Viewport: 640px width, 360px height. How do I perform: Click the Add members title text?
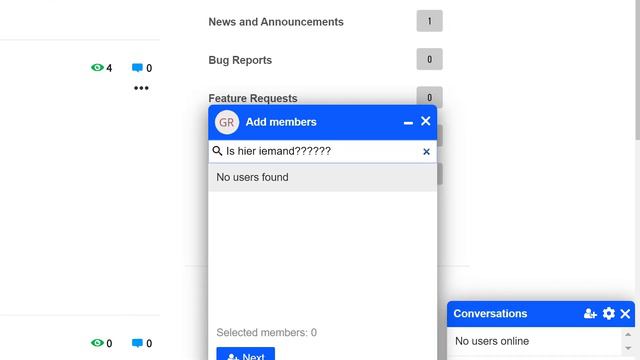tap(281, 122)
